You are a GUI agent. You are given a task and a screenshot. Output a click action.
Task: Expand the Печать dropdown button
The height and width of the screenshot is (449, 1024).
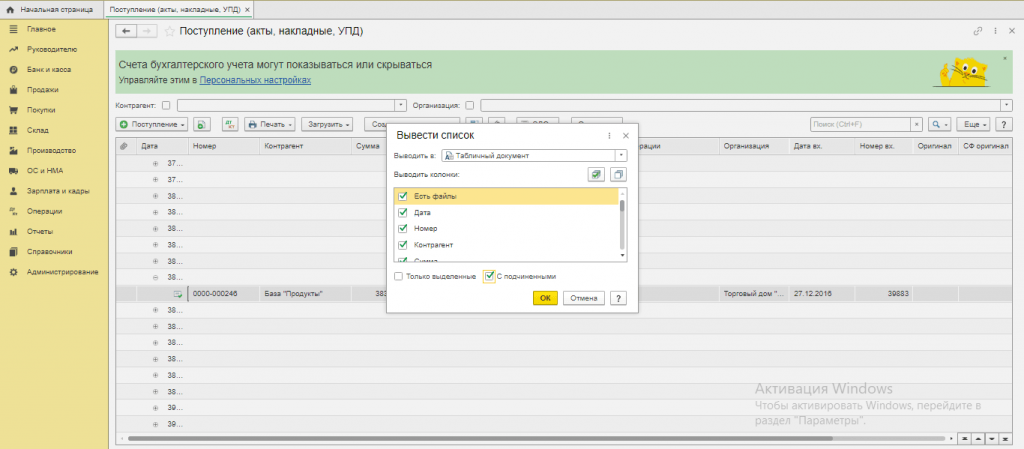[270, 124]
